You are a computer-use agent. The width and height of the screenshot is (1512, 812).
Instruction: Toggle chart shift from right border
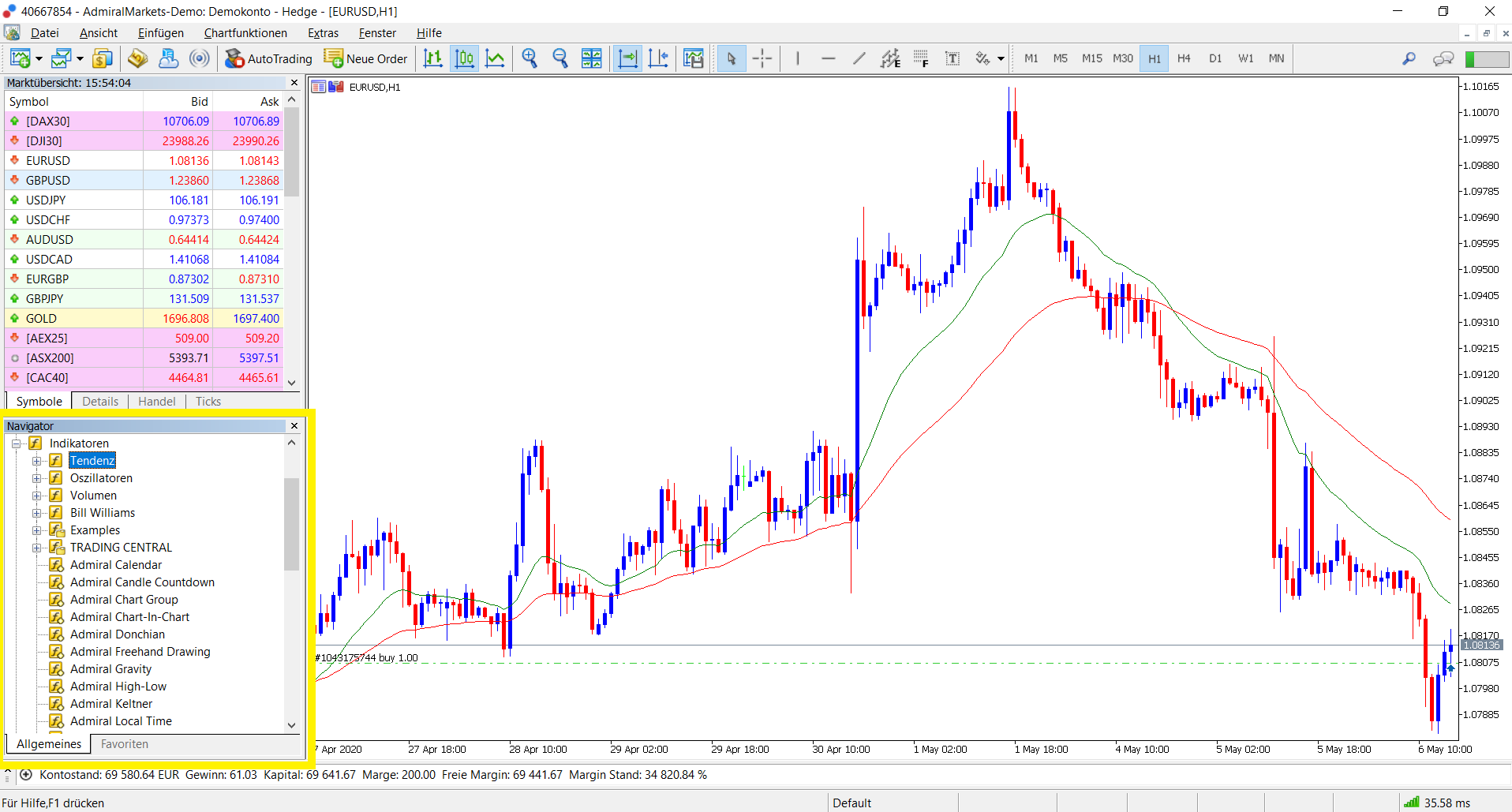[658, 58]
